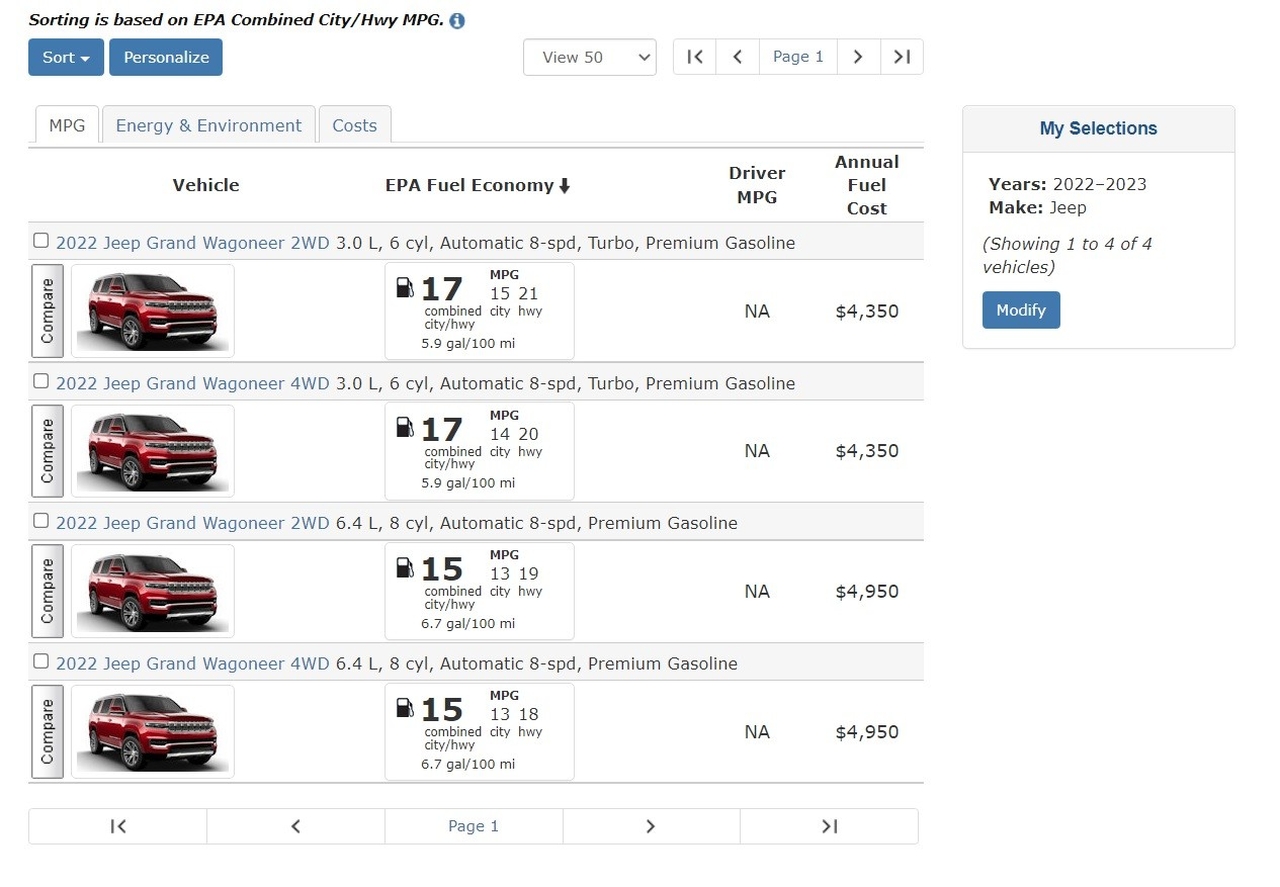This screenshot has height=887, width=1280.
Task: Click $4,350 cost for 2WD 3.0 L
Action: (867, 311)
